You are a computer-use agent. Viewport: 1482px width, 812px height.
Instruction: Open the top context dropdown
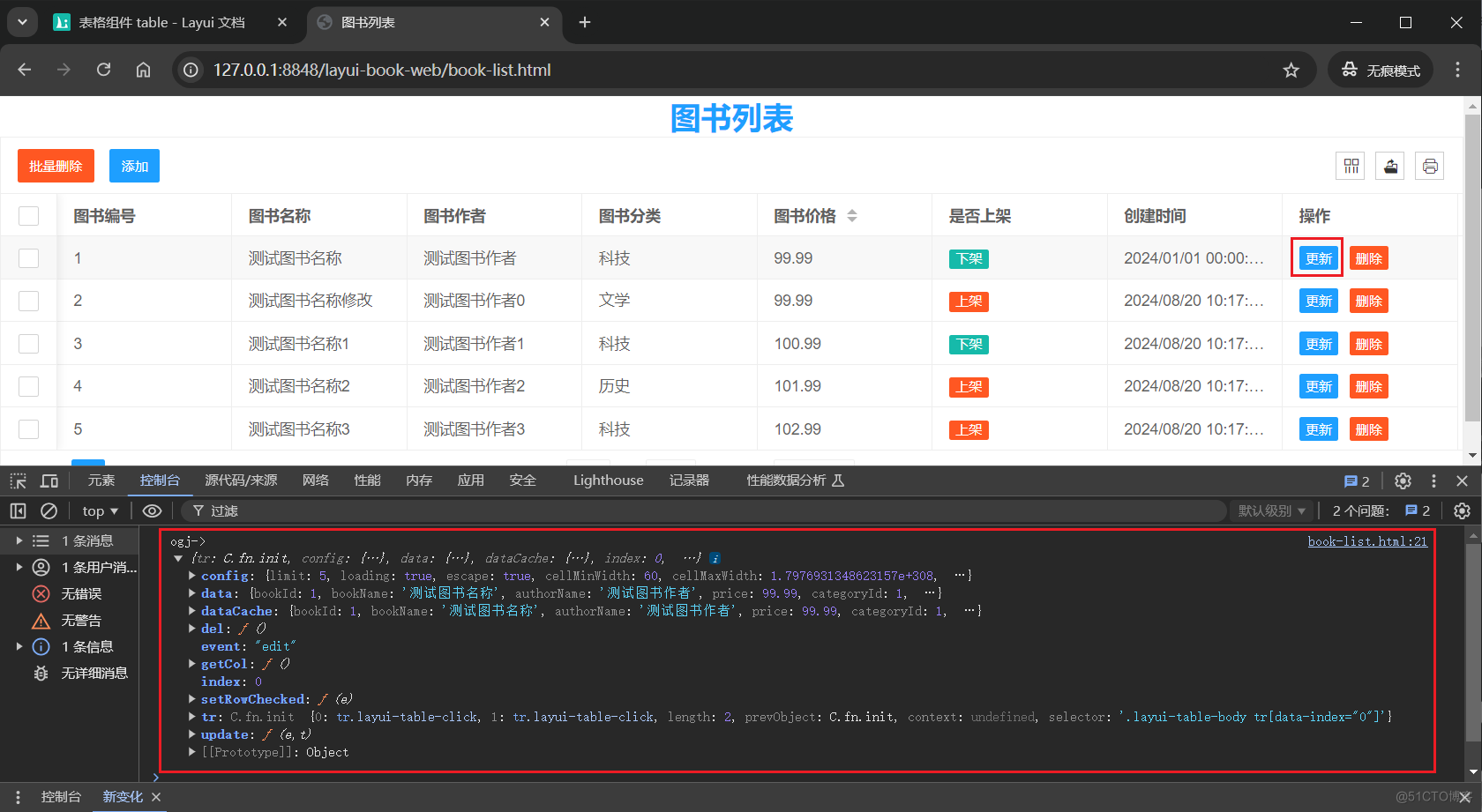[x=100, y=510]
